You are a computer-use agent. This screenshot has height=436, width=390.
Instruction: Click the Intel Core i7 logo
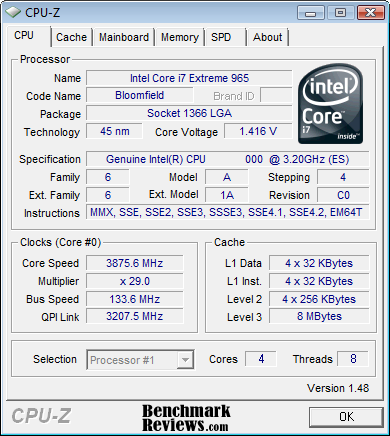[x=330, y=104]
